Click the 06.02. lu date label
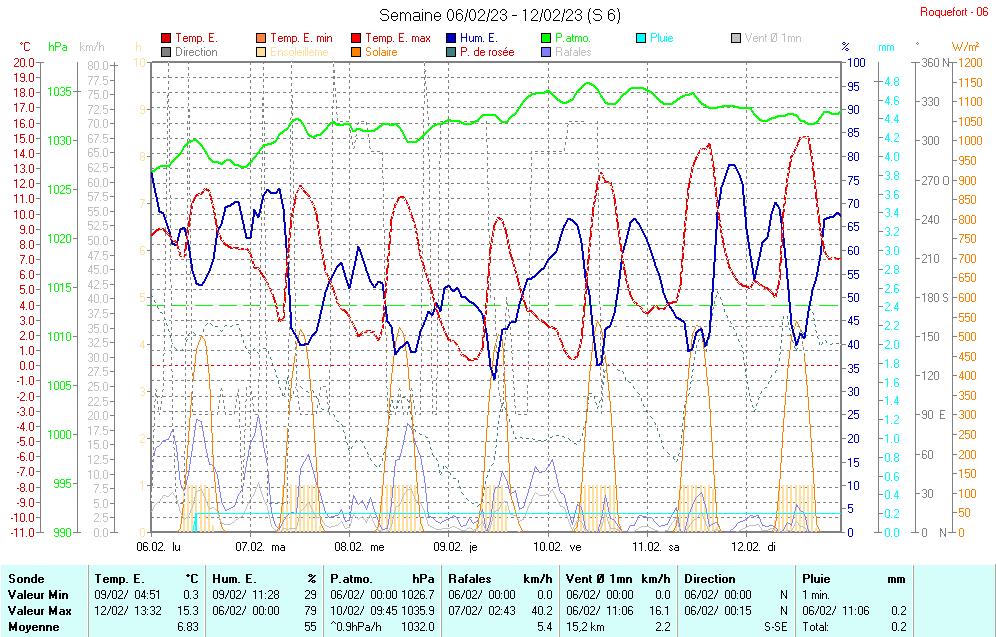The width and height of the screenshot is (996, 637). pos(159,547)
